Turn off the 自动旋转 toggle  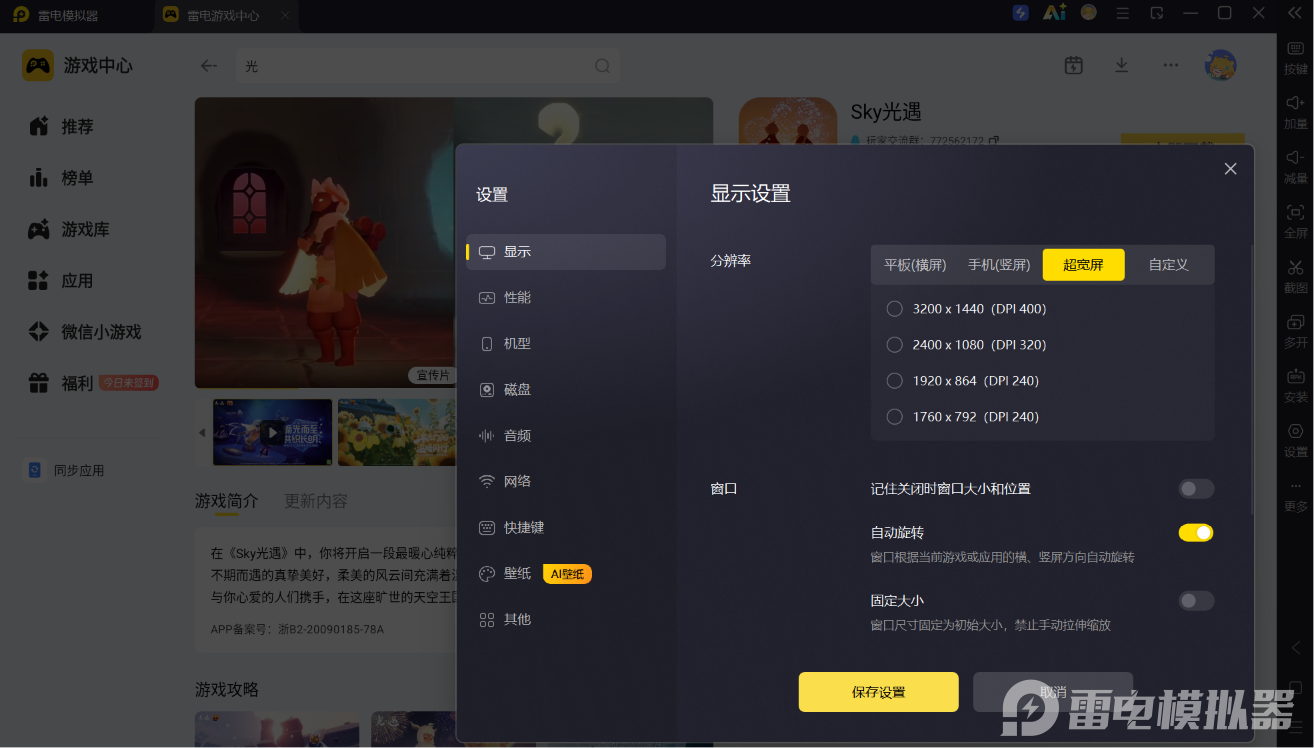[x=1196, y=533]
